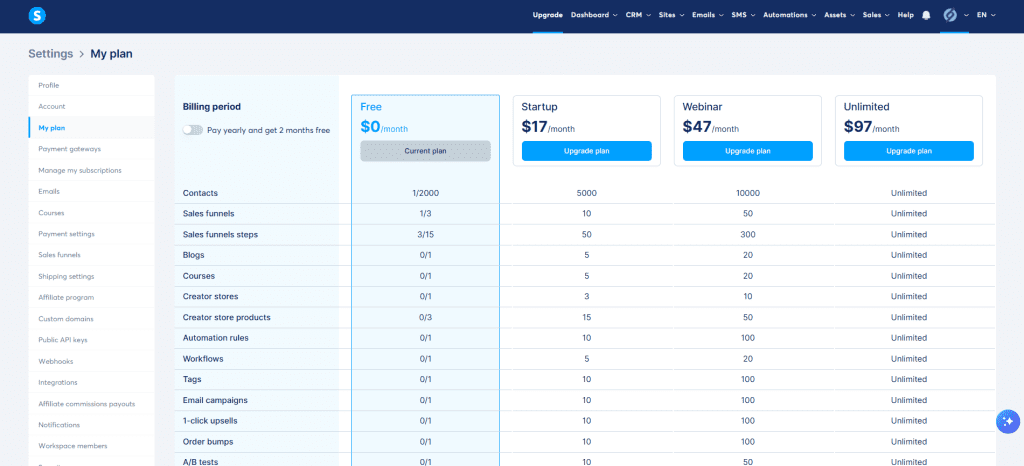1024x466 pixels.
Task: Open the Help menu item
Action: tap(905, 15)
